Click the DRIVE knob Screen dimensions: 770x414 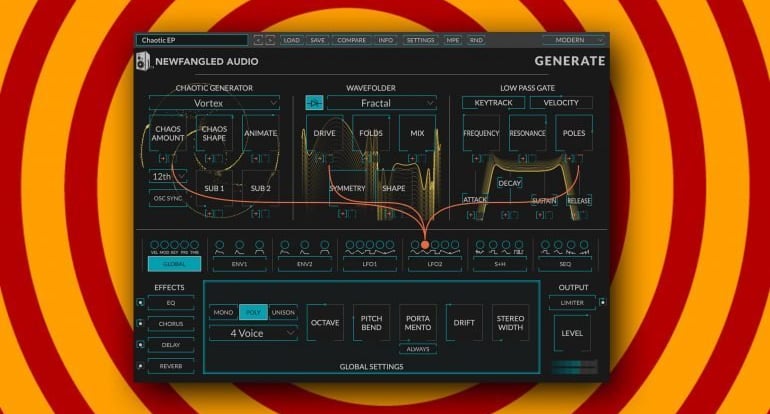pyautogui.click(x=325, y=133)
